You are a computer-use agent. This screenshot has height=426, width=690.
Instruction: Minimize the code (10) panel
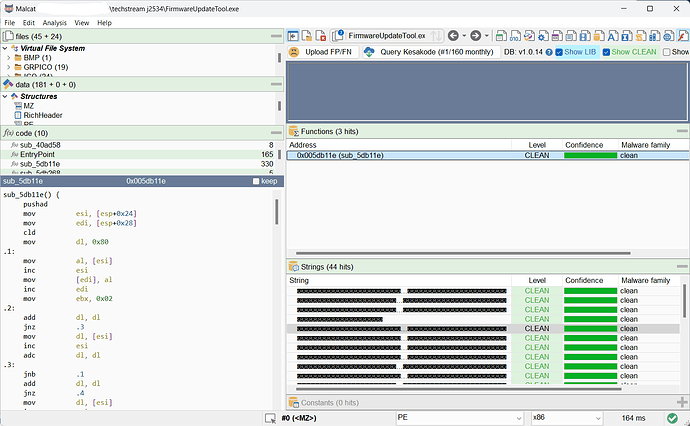(x=276, y=132)
